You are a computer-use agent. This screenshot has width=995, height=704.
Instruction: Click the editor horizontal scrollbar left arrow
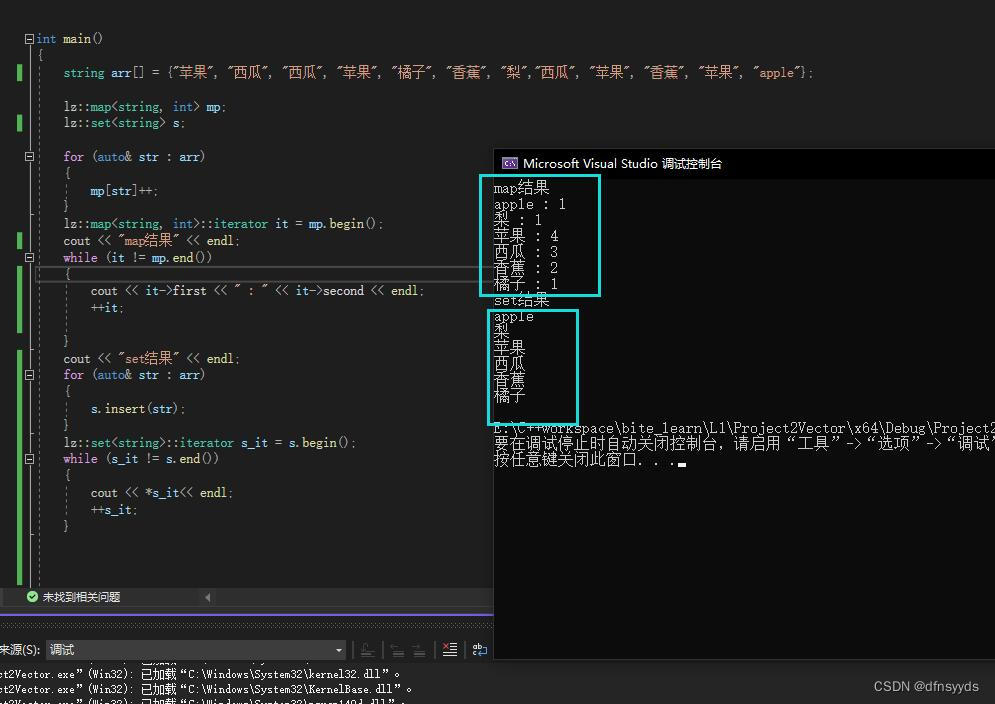coord(208,597)
